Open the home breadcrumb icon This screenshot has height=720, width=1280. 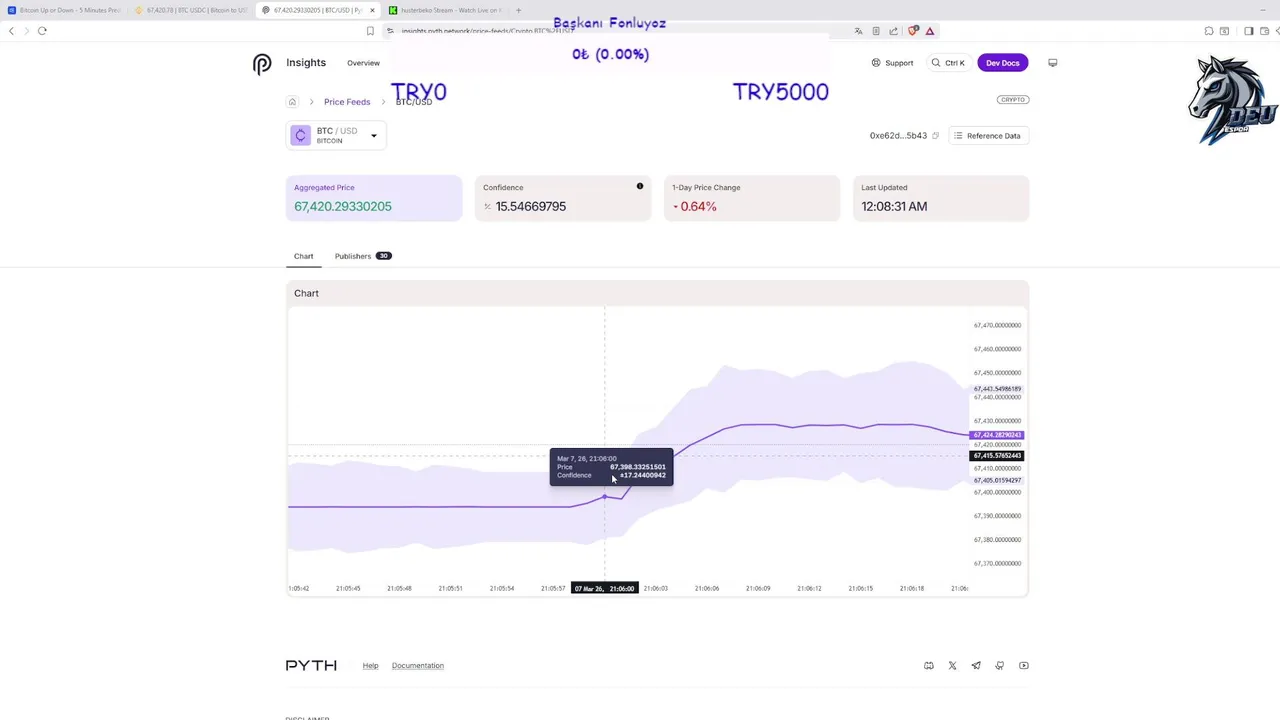[x=292, y=102]
